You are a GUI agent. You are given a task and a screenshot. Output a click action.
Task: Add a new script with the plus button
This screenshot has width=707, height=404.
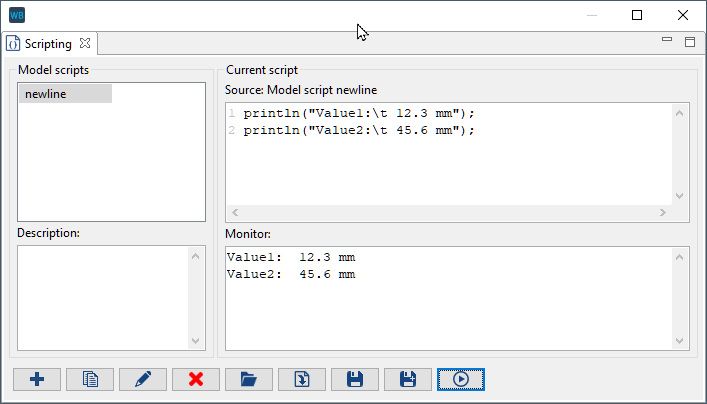click(x=37, y=380)
